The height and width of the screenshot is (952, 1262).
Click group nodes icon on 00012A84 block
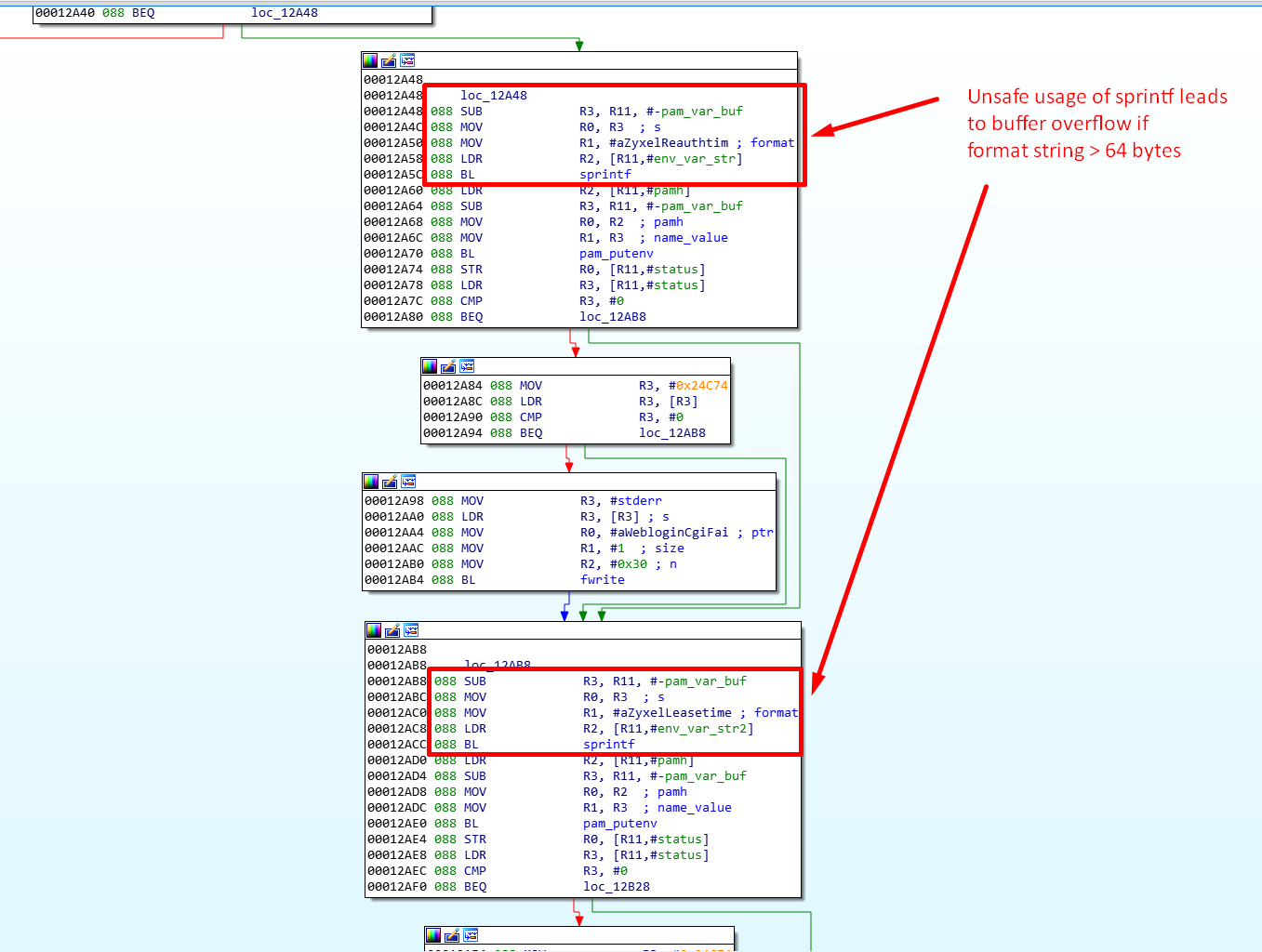pos(467,366)
